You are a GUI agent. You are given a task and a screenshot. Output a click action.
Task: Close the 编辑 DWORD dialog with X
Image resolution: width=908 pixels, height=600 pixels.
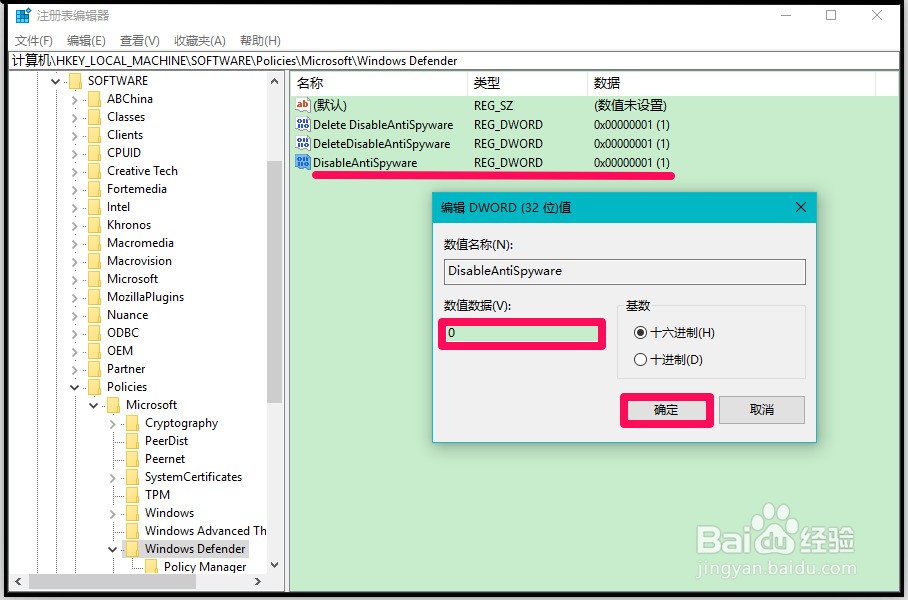[800, 207]
